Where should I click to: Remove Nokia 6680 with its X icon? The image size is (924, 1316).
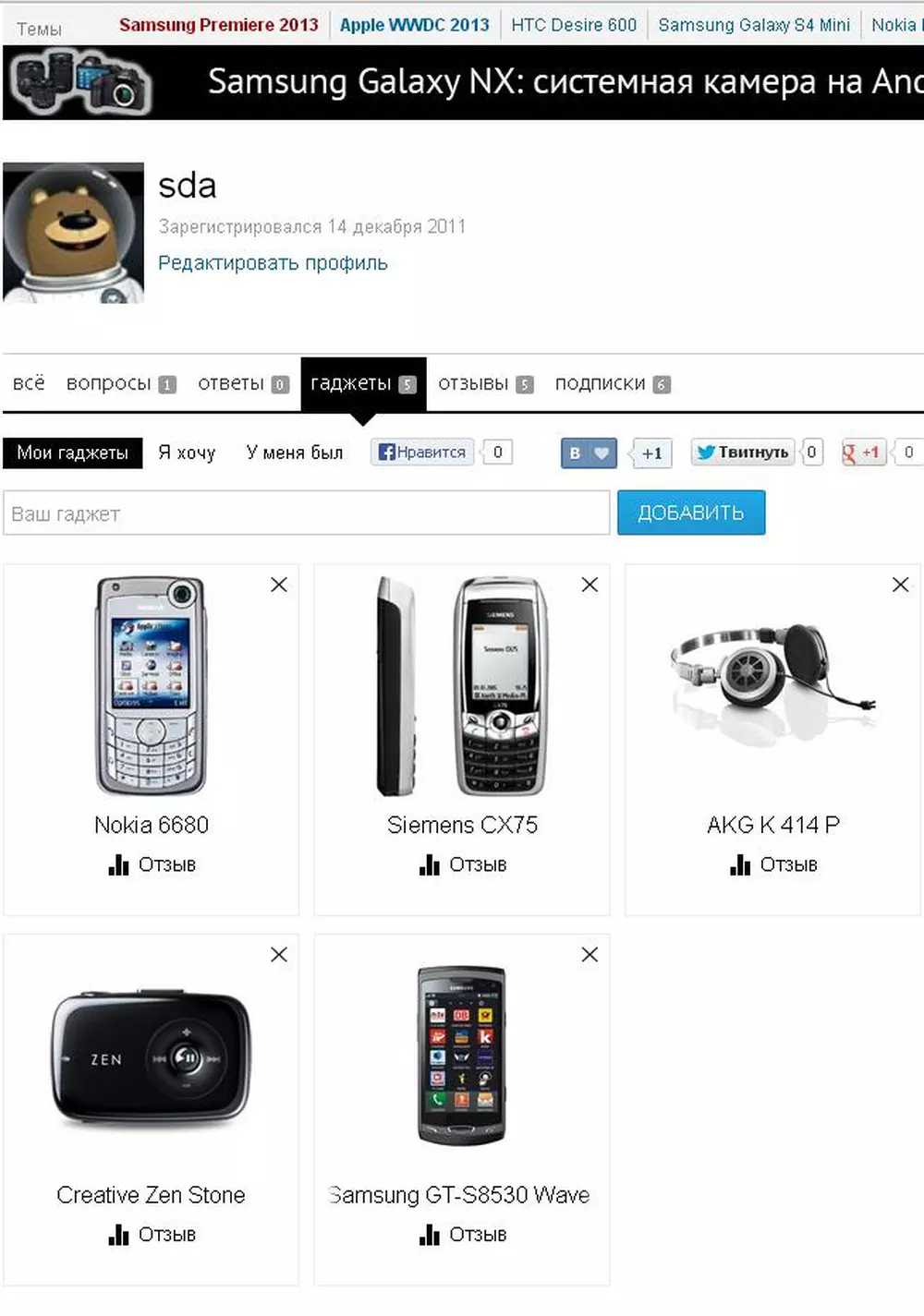[x=279, y=585]
